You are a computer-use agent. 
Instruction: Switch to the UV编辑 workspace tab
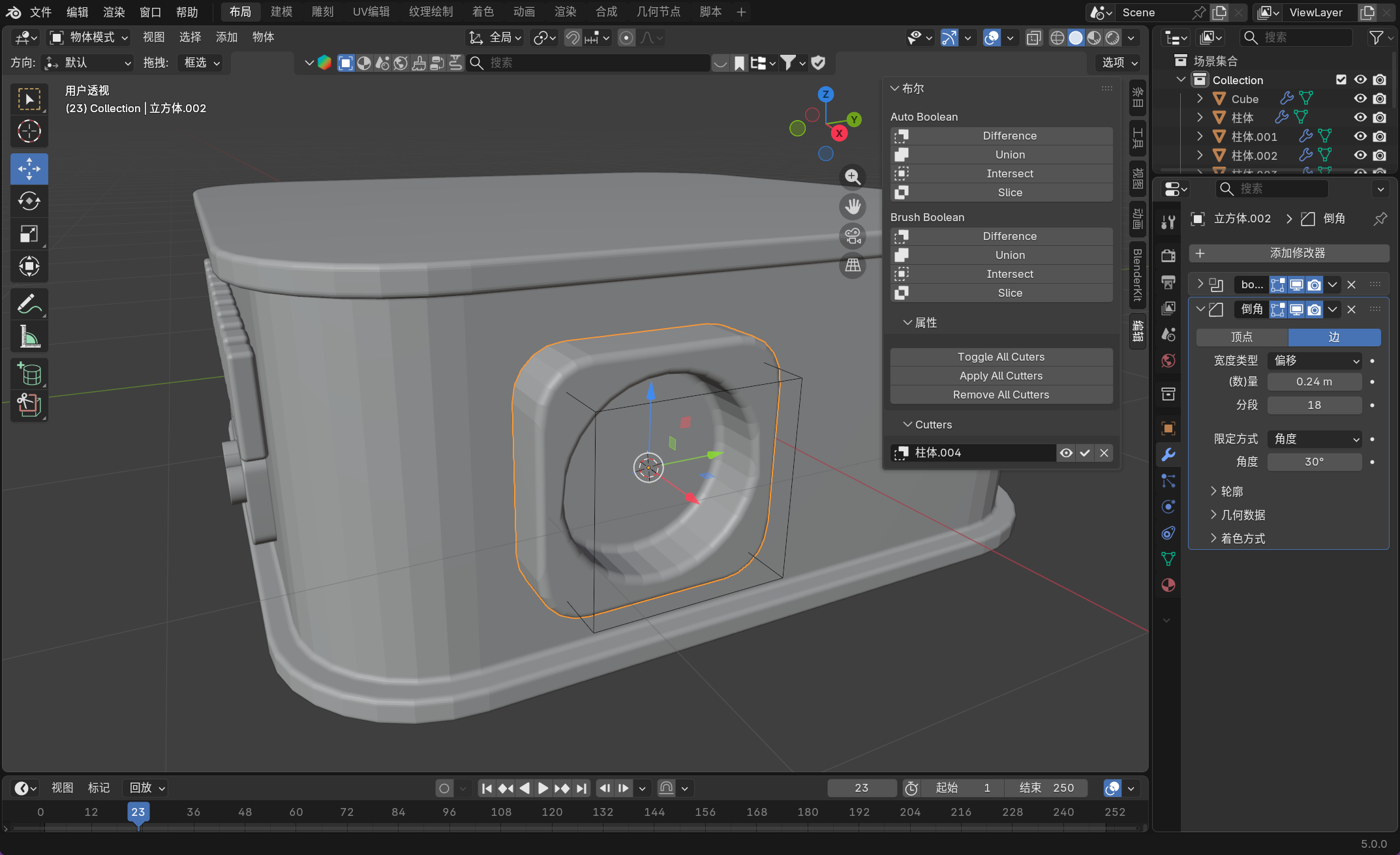tap(371, 12)
